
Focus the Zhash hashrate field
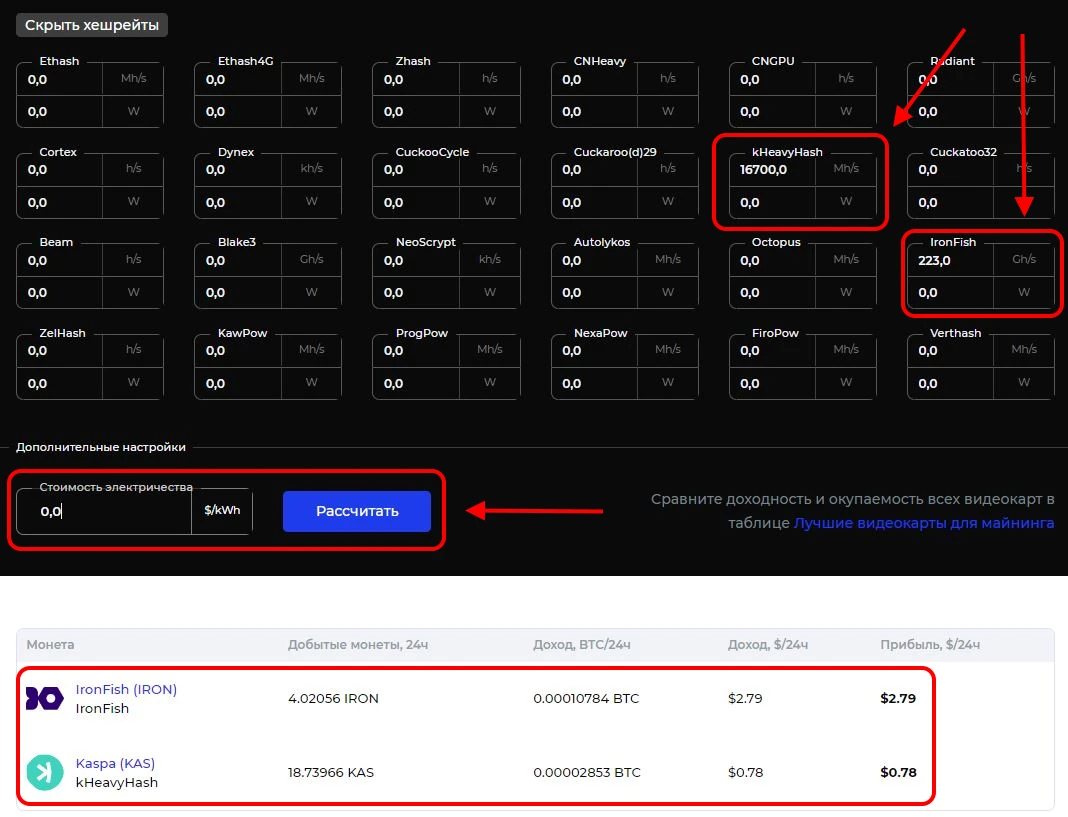click(x=415, y=79)
